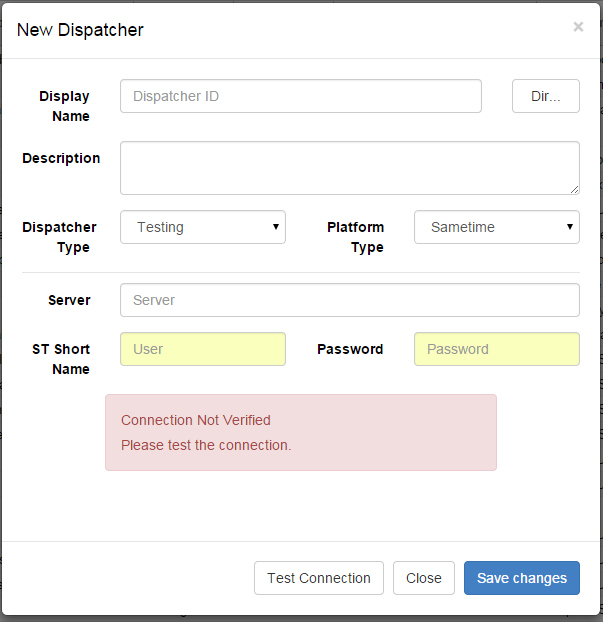The image size is (603, 622).
Task: Click the ST Short Name label
Action: coord(61,359)
